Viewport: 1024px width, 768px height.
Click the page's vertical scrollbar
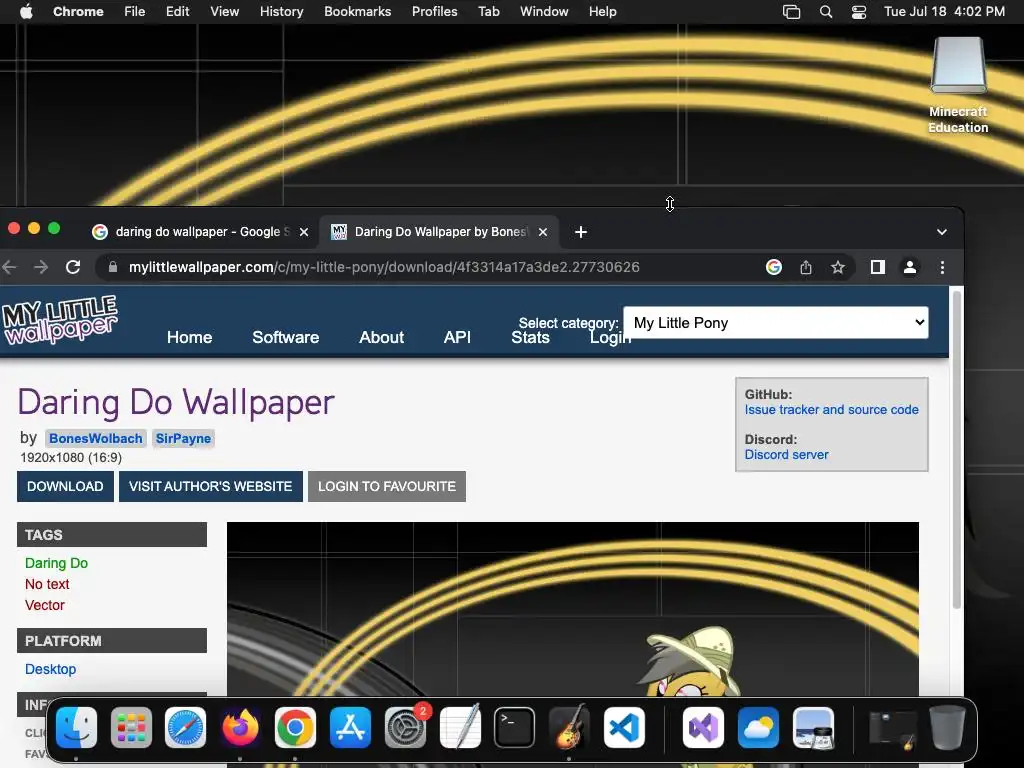click(x=957, y=451)
